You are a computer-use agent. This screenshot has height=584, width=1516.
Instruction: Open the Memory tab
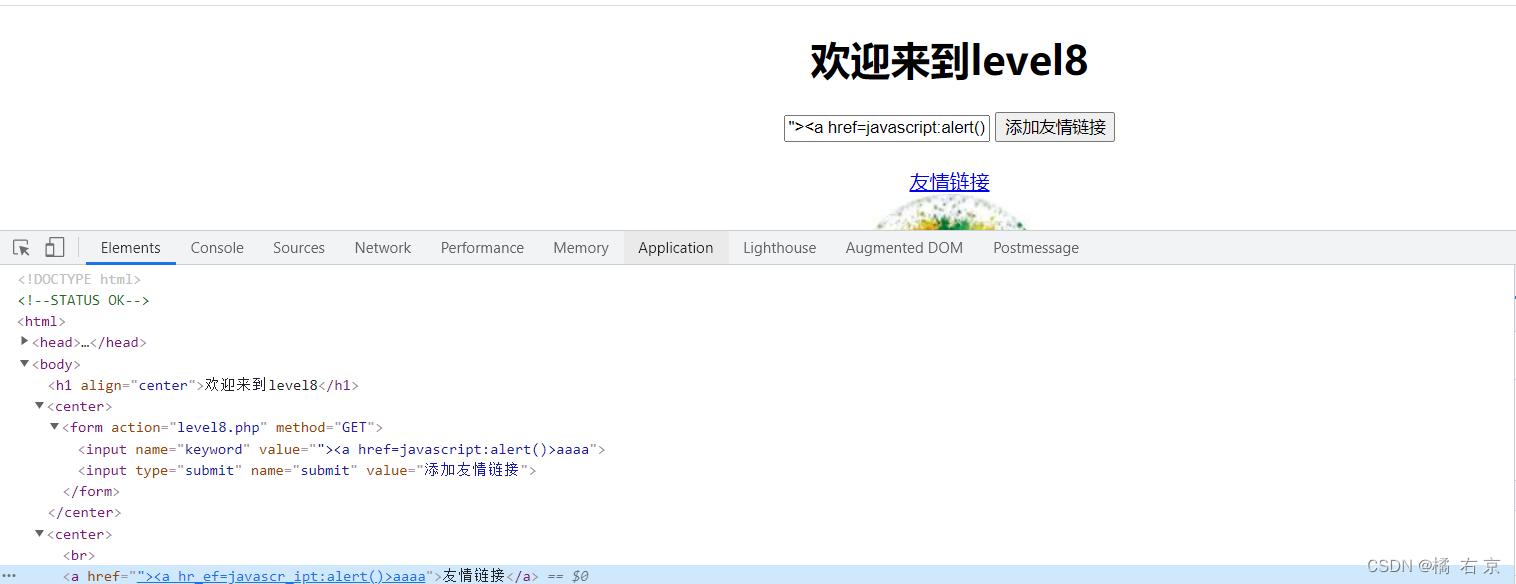581,248
